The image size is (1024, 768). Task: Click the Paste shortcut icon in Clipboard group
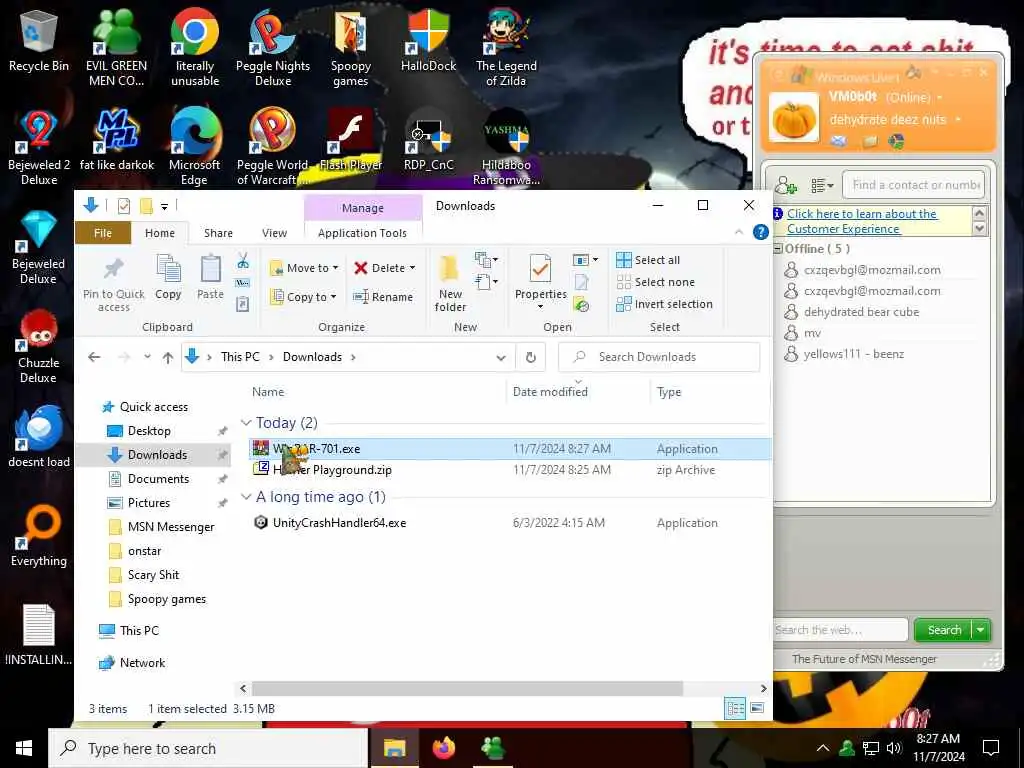coord(243,304)
